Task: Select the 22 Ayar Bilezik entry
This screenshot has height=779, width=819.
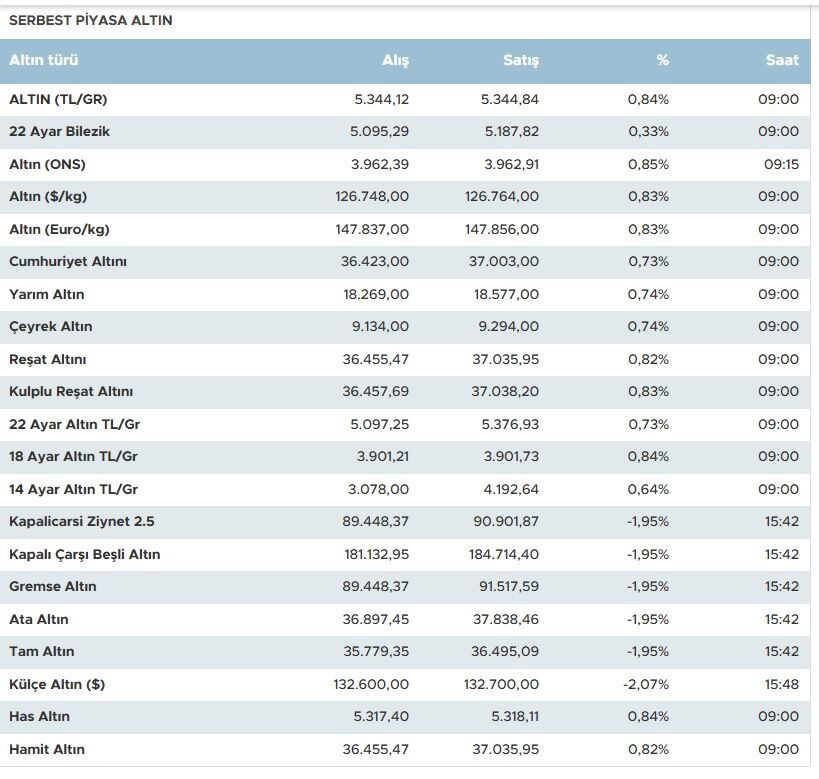Action: click(x=405, y=132)
